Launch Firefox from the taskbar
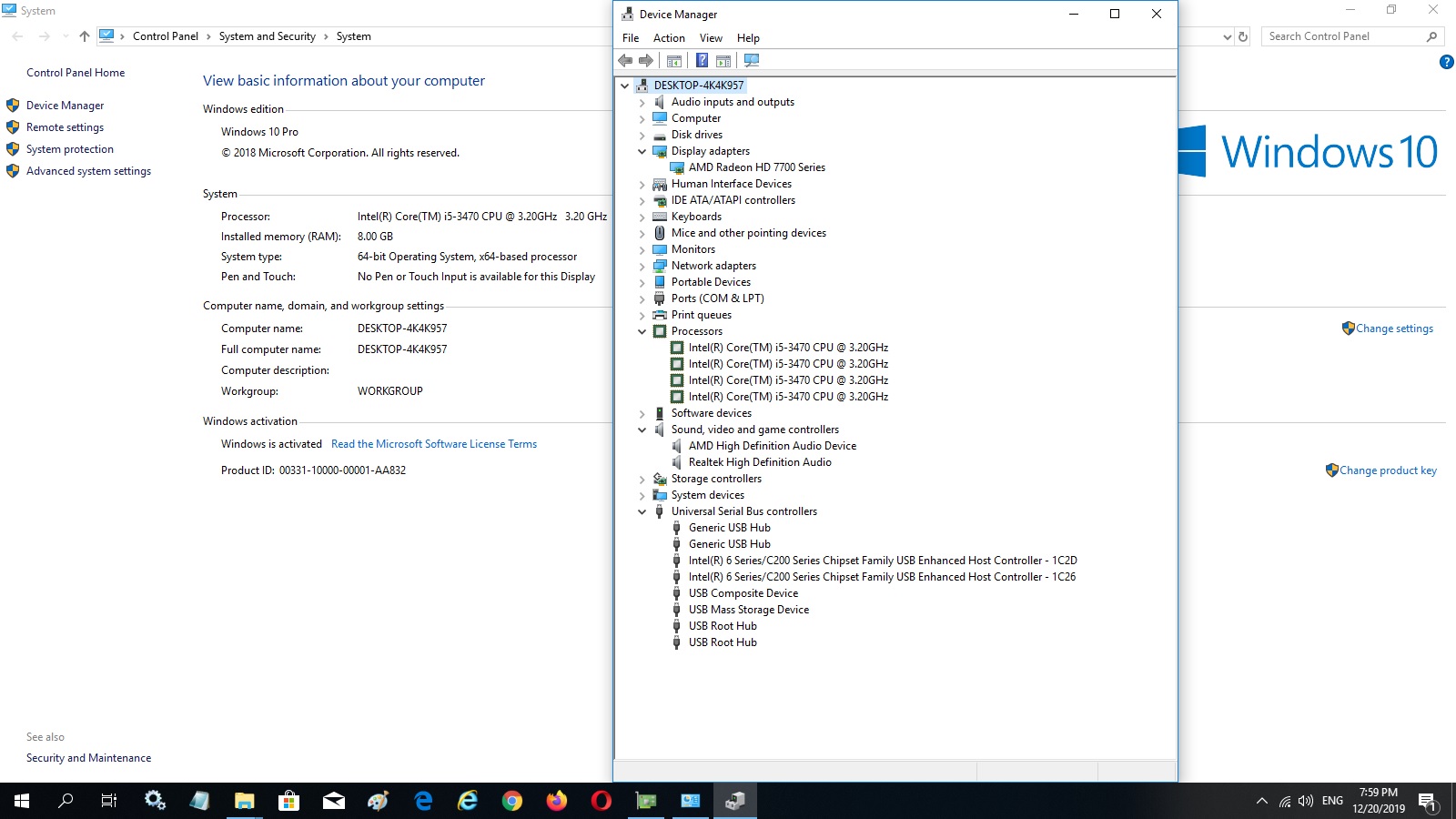This screenshot has width=1456, height=819. point(557,801)
